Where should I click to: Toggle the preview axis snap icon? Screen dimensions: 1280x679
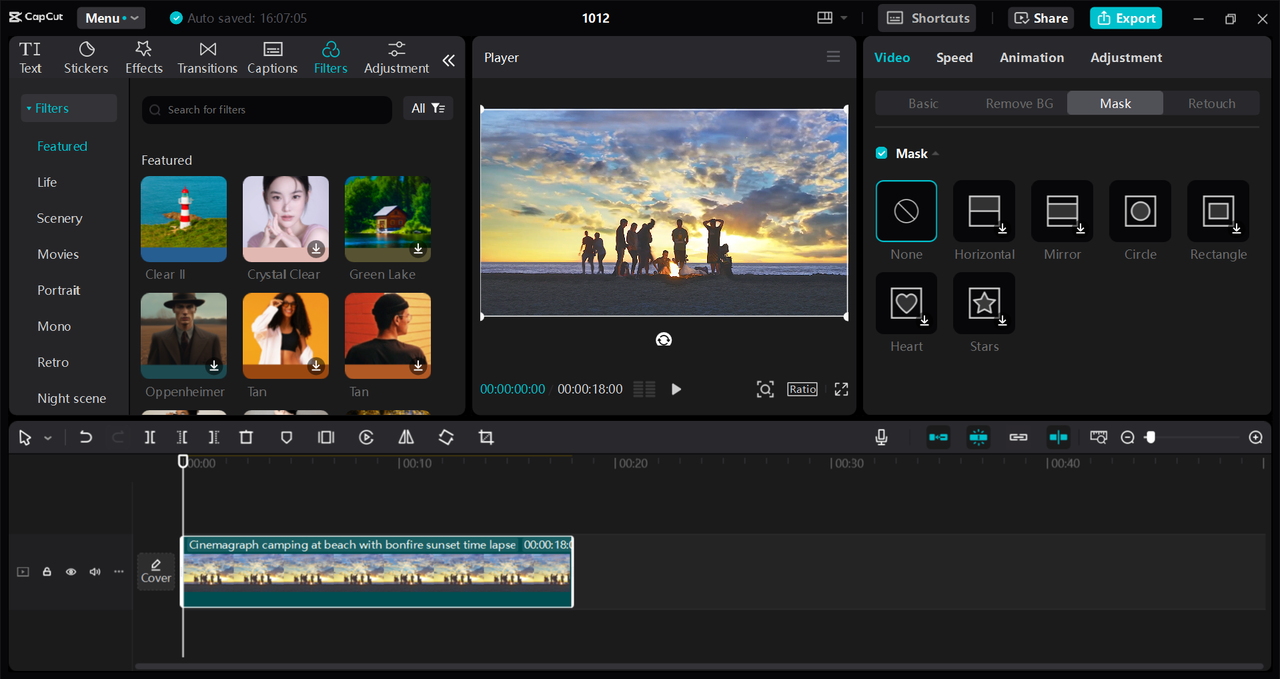coord(1058,437)
